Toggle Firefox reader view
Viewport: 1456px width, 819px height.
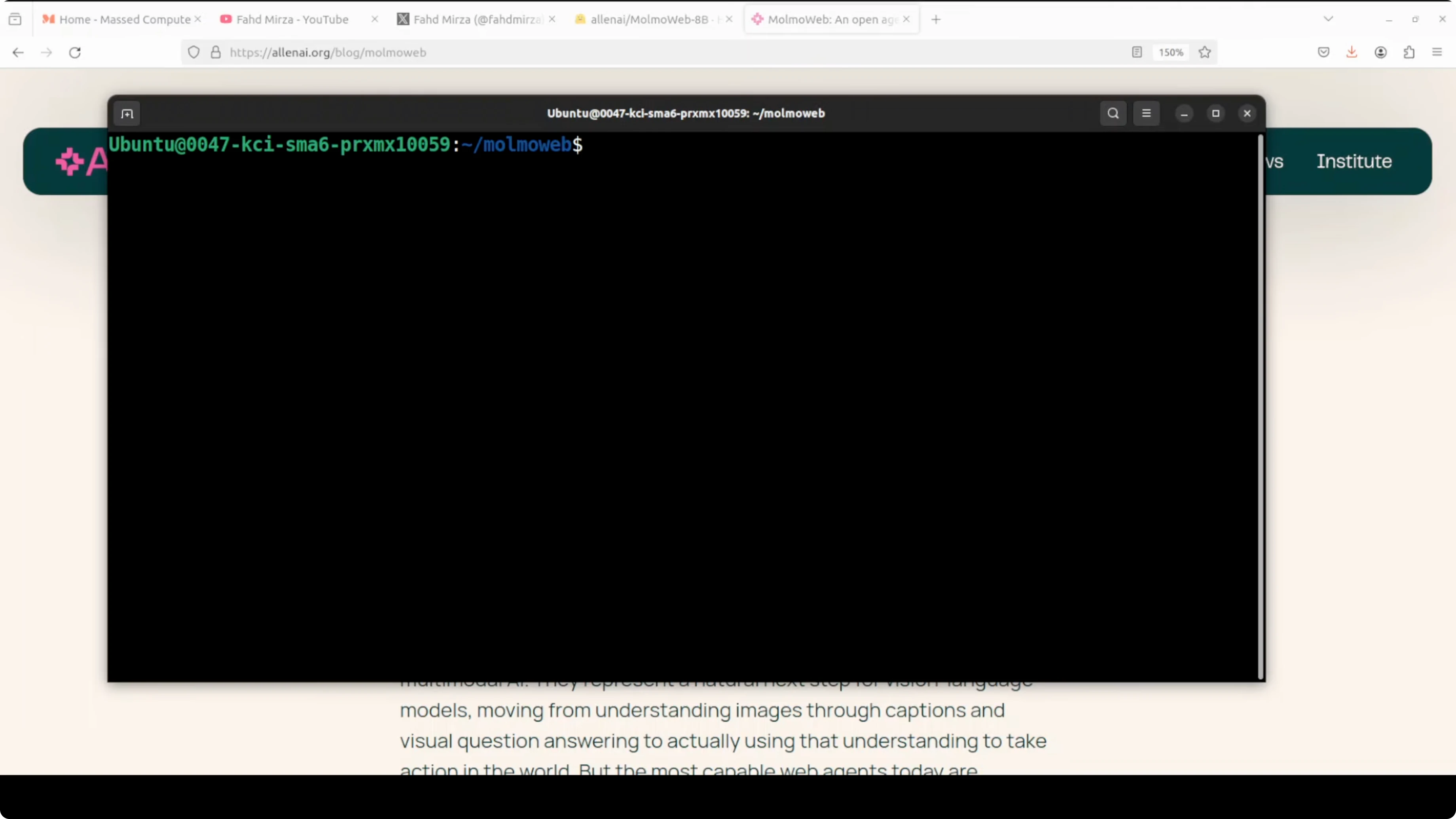tap(1137, 53)
